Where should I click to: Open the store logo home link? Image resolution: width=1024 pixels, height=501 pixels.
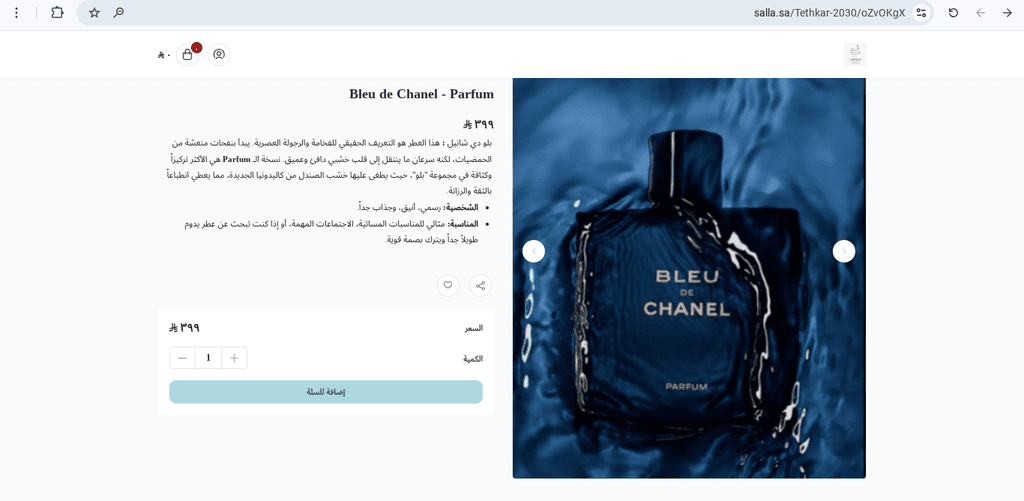855,55
